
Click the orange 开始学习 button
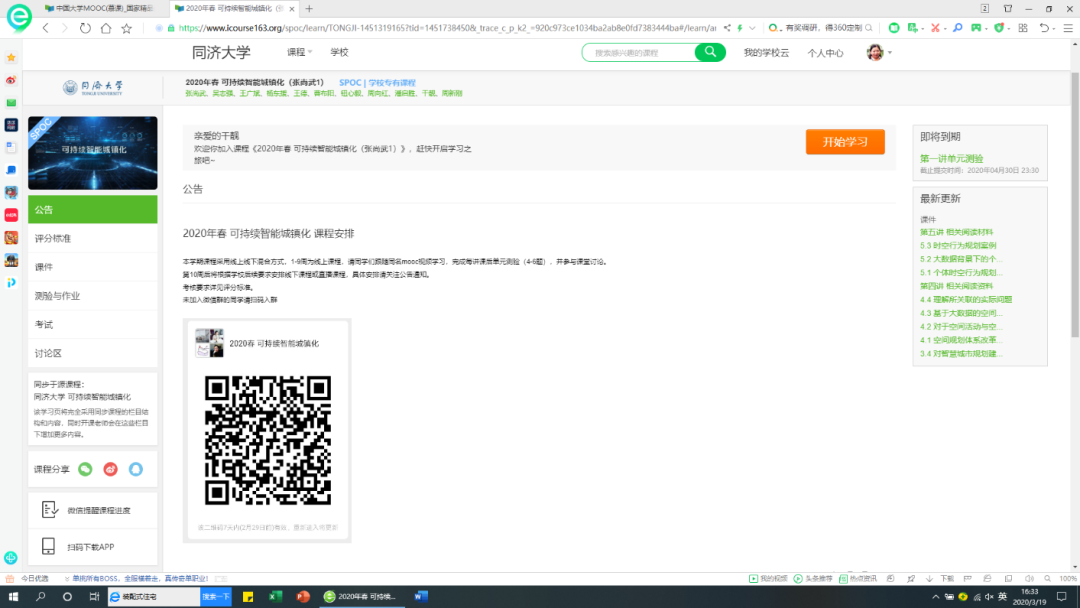(x=845, y=142)
